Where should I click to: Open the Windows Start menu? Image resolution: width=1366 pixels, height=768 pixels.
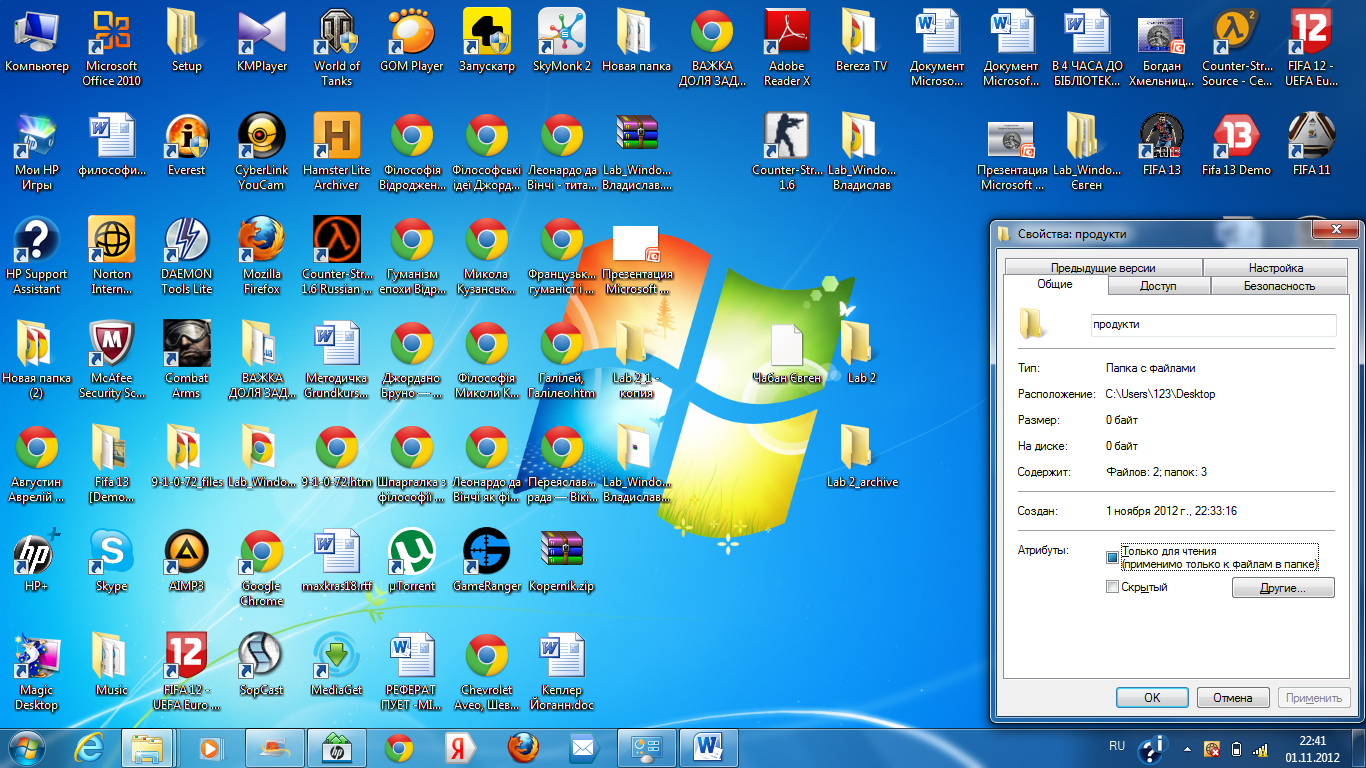[x=27, y=747]
